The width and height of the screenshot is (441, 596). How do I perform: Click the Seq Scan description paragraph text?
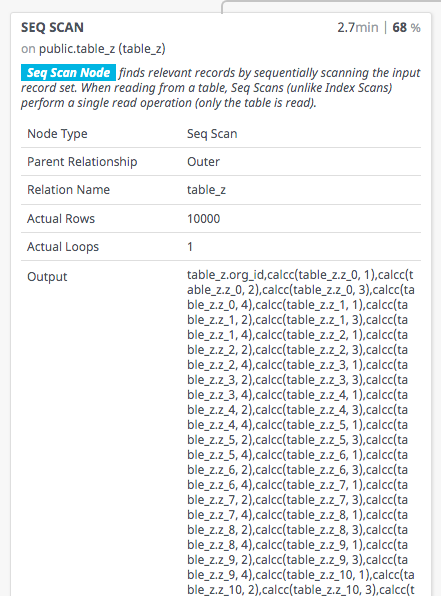click(x=220, y=88)
